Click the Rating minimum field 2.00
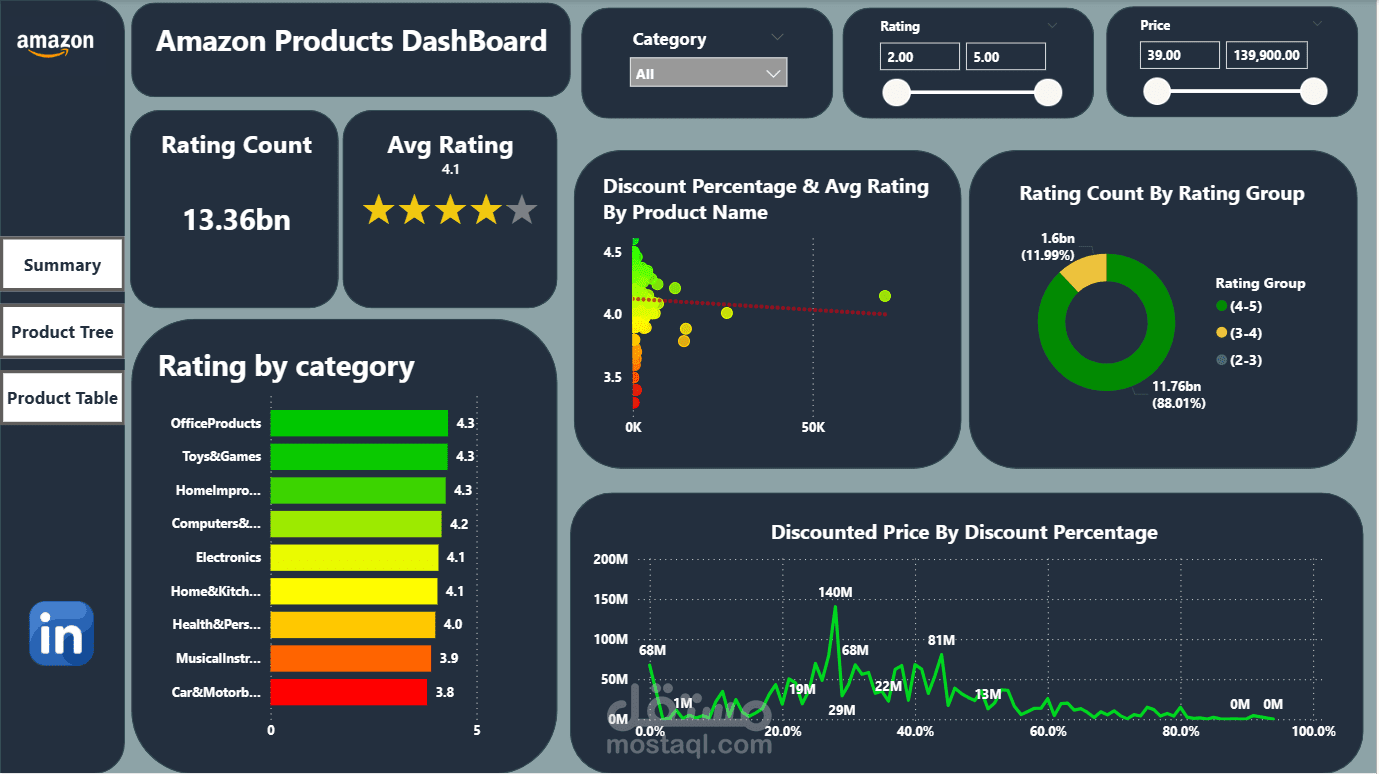 [x=920, y=57]
